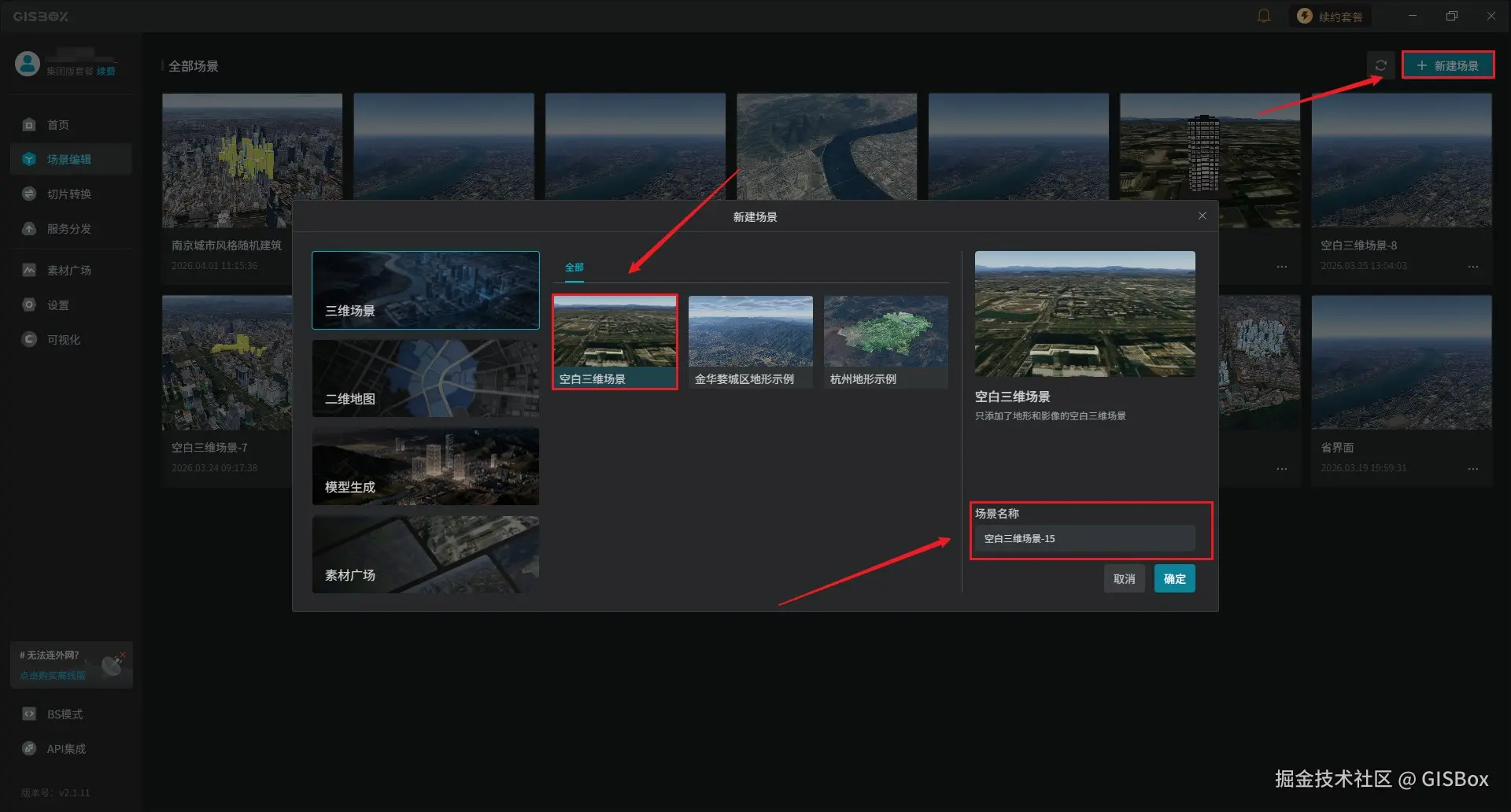This screenshot has width=1511, height=812.
Task: Click the 新建场景 button
Action: pos(1447,65)
